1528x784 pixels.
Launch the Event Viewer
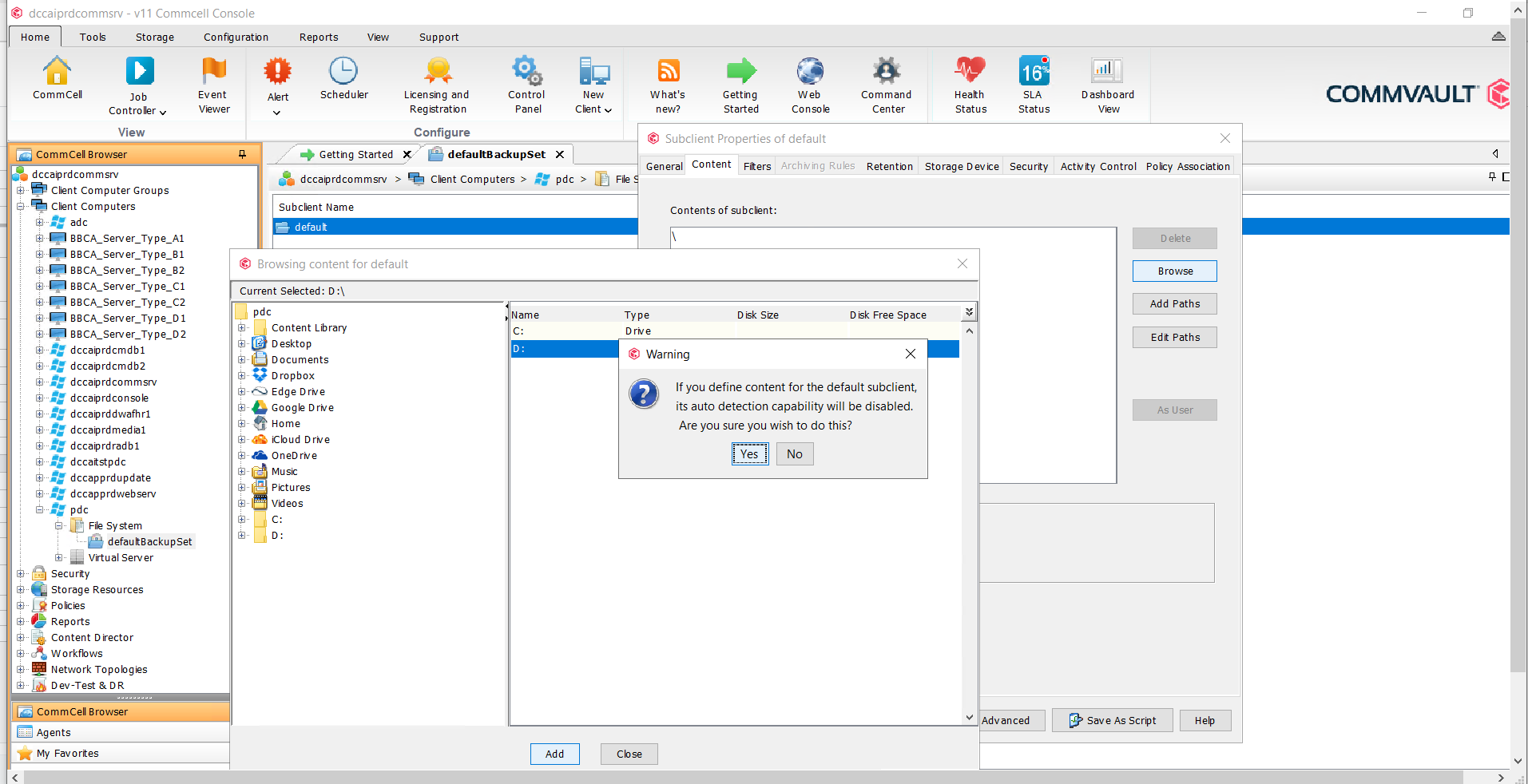coord(213,85)
